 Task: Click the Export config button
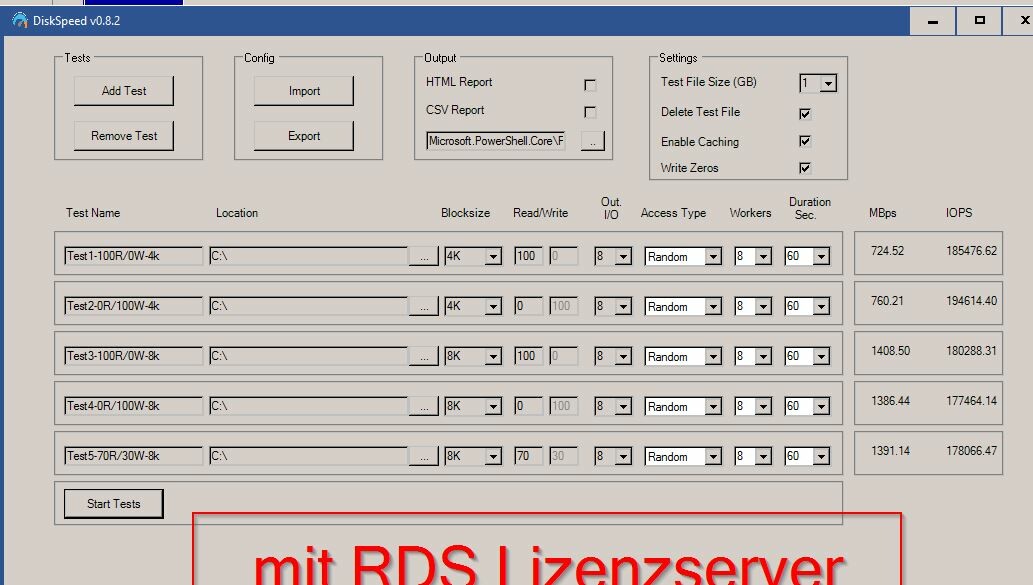[304, 136]
